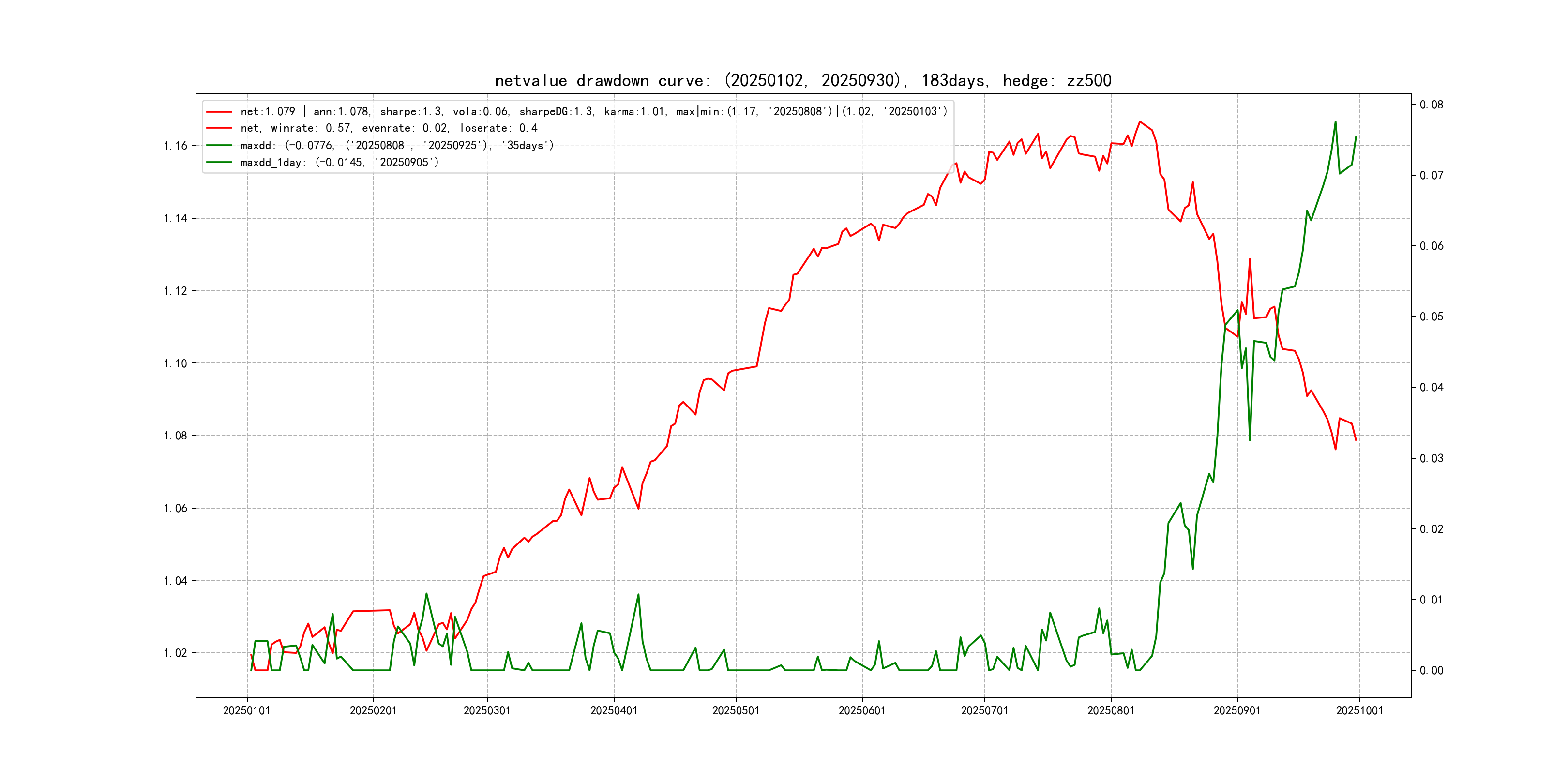The width and height of the screenshot is (1568, 784).
Task: Click the 20251001 x-axis tick label
Action: (1359, 711)
